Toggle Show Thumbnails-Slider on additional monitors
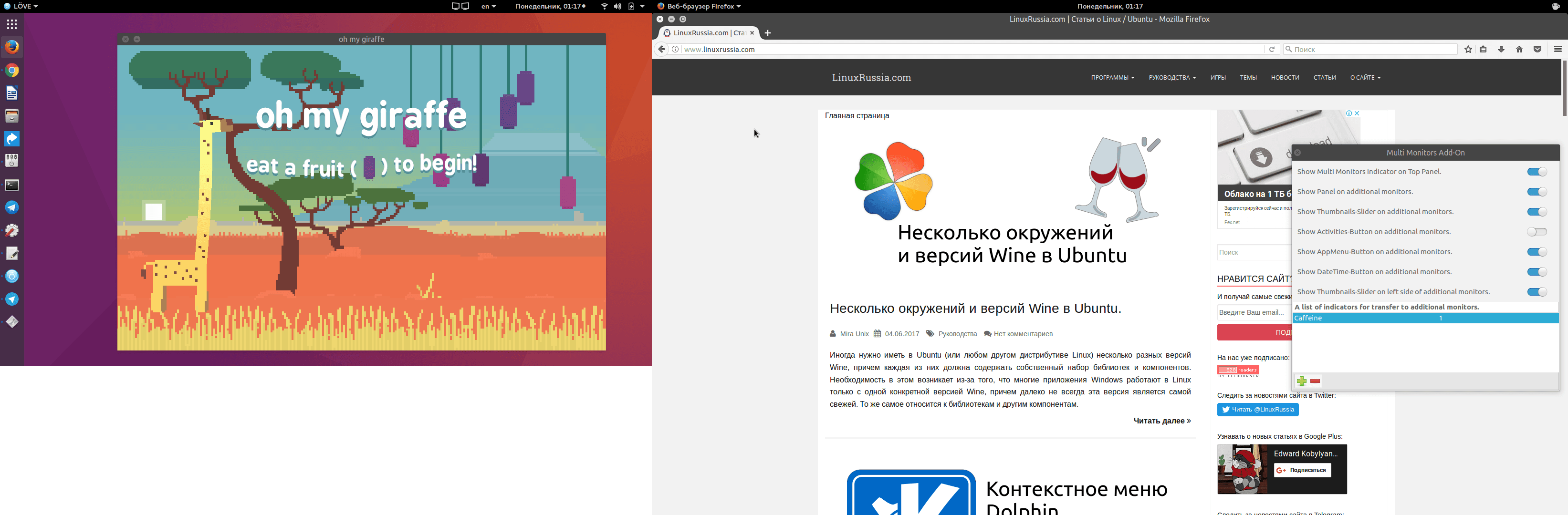This screenshot has height=515, width=1568. pos(1537,212)
